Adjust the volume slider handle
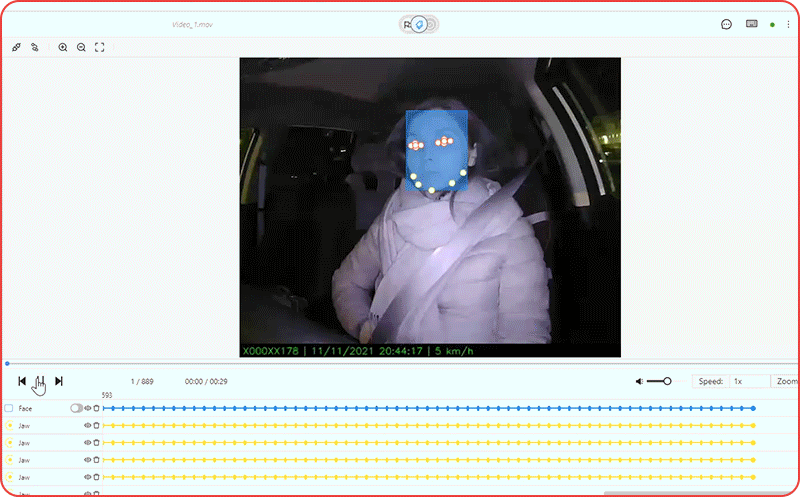This screenshot has height=497, width=800. tap(667, 381)
